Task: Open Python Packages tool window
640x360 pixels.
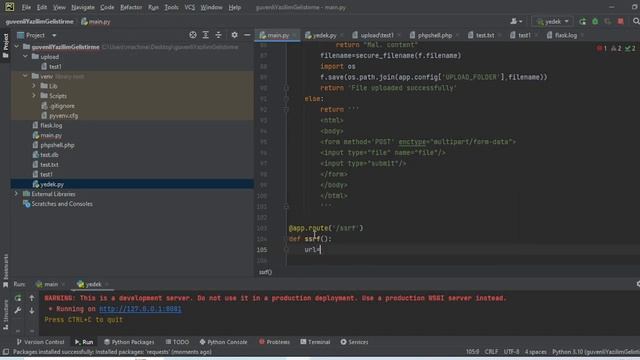Action: (x=129, y=342)
